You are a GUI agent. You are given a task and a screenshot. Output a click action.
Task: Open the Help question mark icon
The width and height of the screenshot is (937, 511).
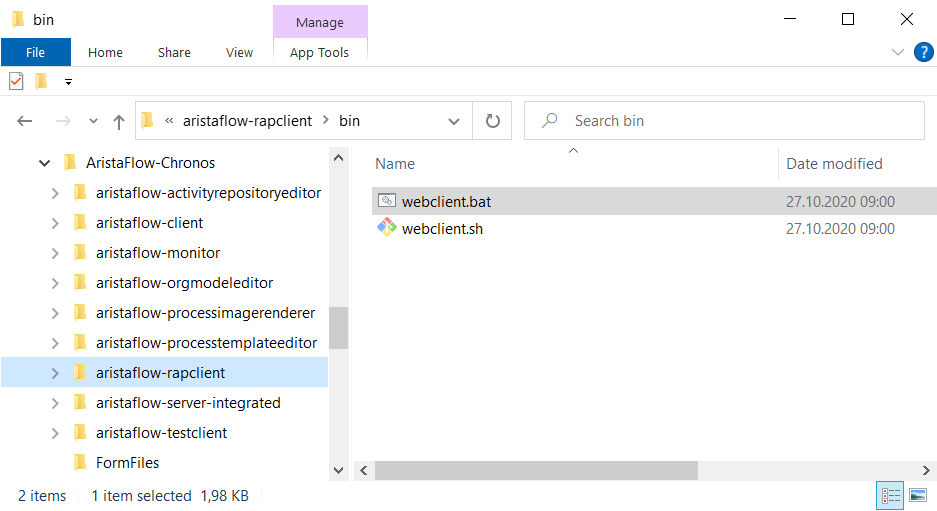click(923, 52)
